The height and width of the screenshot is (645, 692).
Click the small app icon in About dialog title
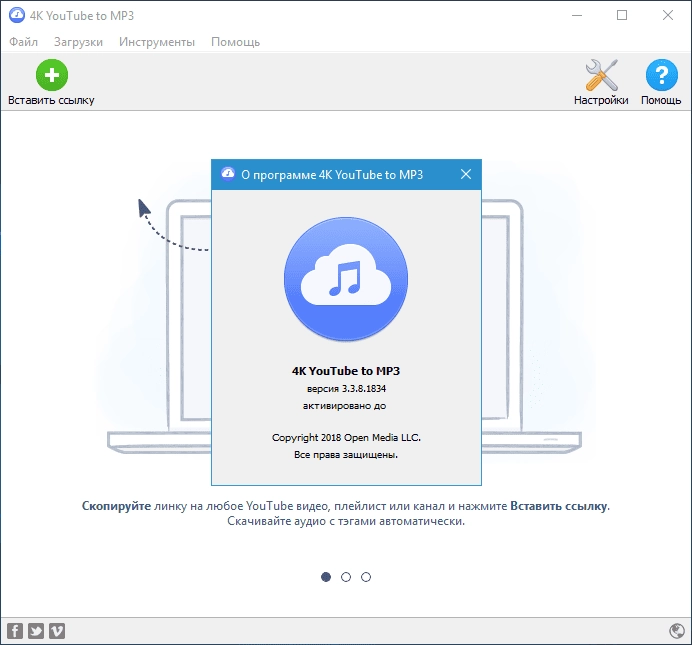click(x=228, y=174)
